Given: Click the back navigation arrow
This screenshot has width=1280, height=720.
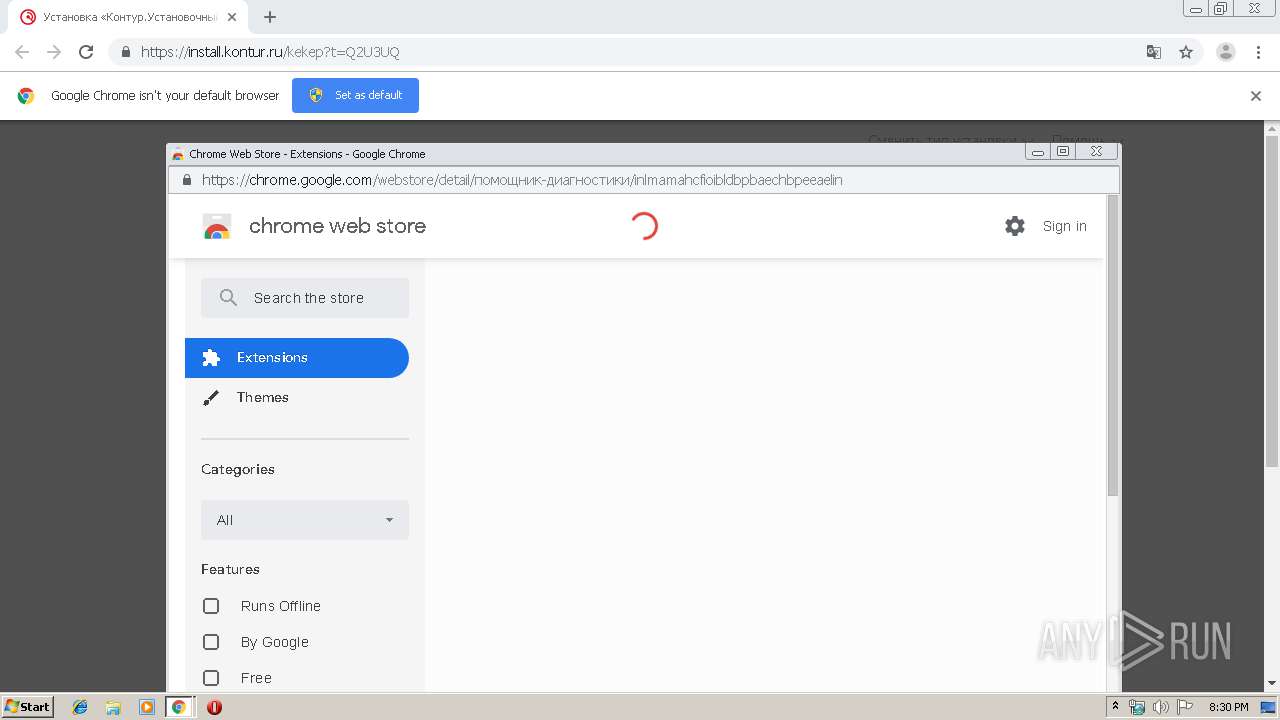Looking at the screenshot, I should [x=22, y=52].
